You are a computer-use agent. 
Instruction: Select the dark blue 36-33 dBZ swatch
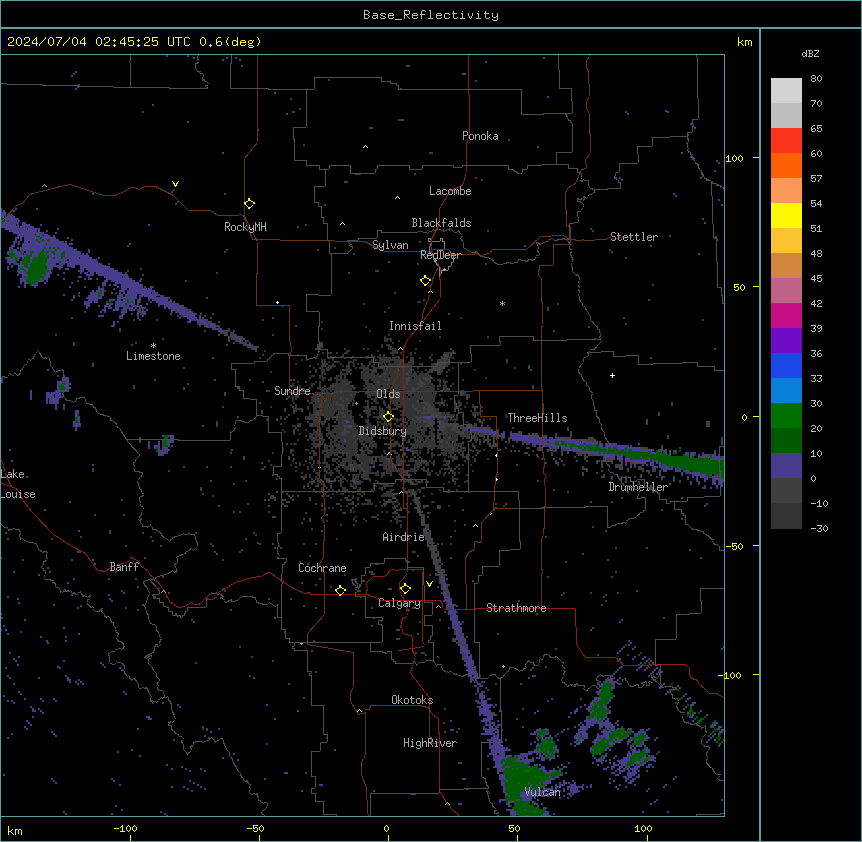(x=786, y=365)
